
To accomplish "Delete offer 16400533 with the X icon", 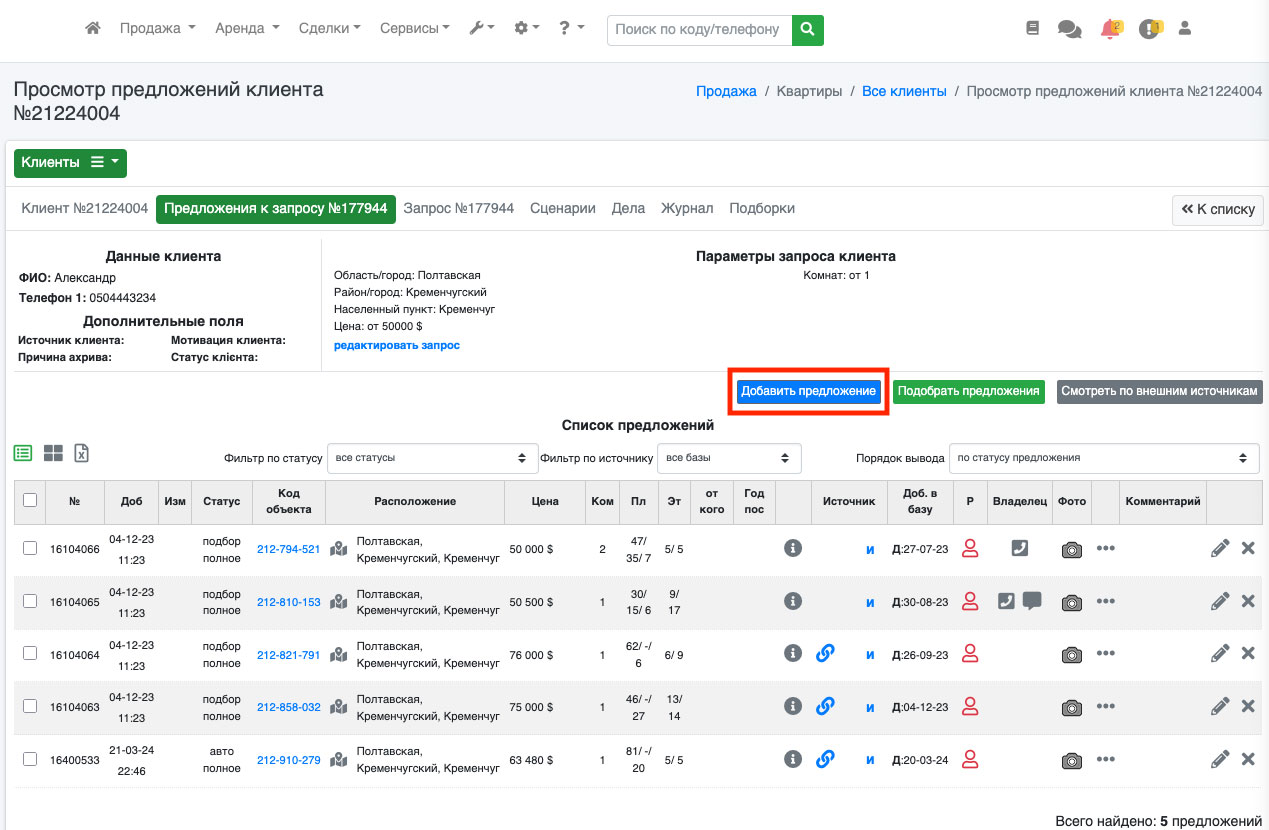I will [1248, 759].
